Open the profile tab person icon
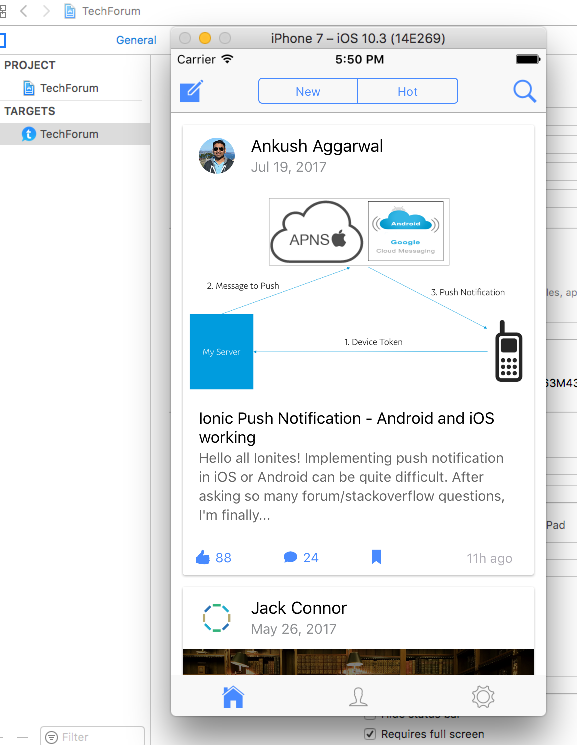Viewport: 577px width, 745px height. point(358,697)
